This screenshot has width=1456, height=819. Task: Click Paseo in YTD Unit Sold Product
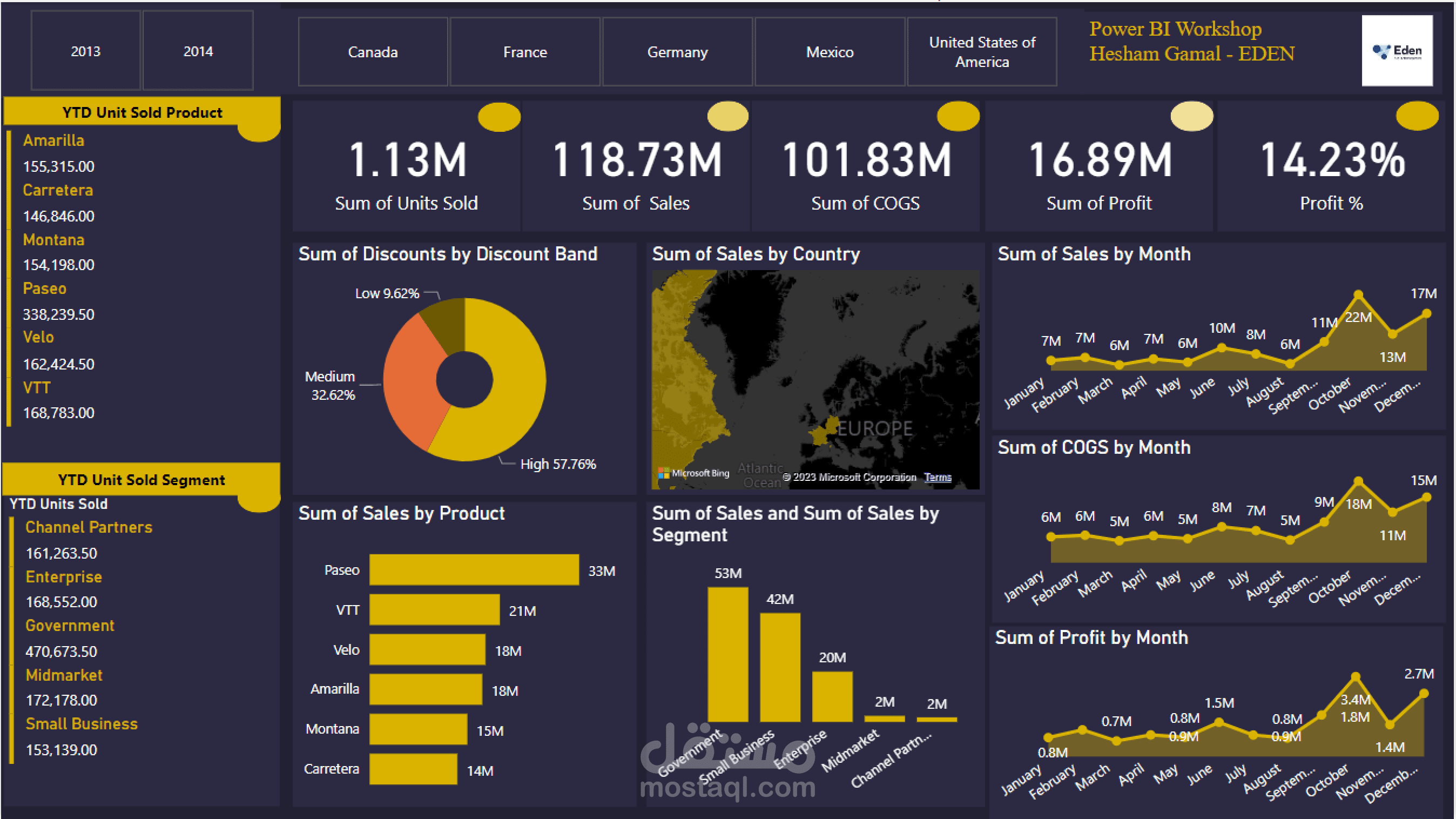point(45,288)
